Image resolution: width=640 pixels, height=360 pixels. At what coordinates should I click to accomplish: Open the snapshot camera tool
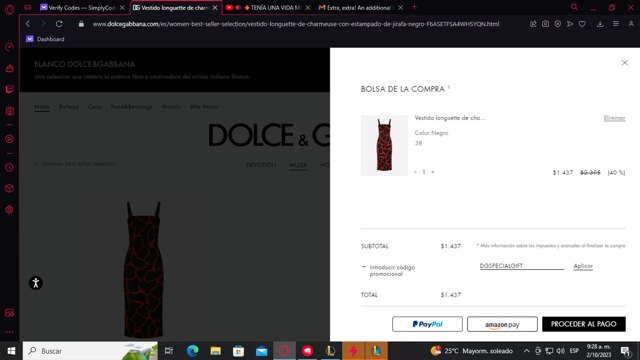[x=545, y=24]
